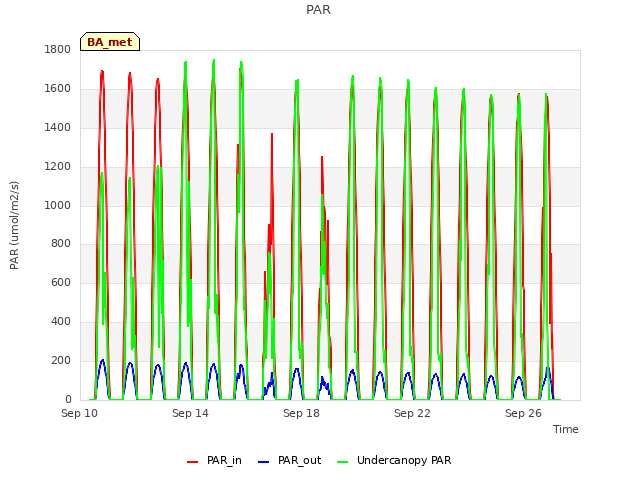This screenshot has width=640, height=480.
Task: Click the PAR chart title
Action: (x=318, y=9)
